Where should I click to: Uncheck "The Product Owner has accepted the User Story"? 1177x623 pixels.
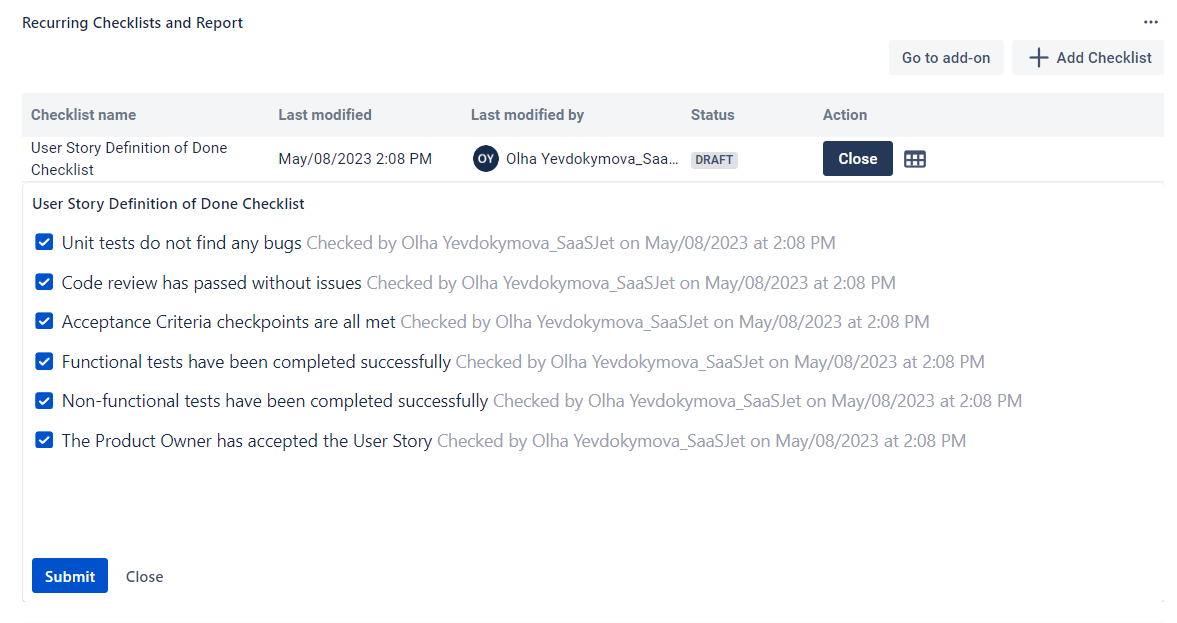click(43, 440)
